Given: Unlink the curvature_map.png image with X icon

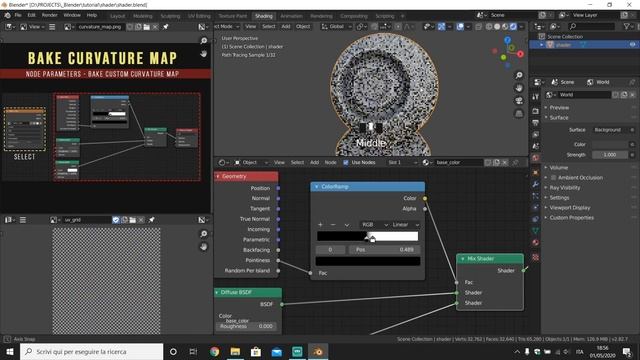Looking at the screenshot, I should 155,27.
